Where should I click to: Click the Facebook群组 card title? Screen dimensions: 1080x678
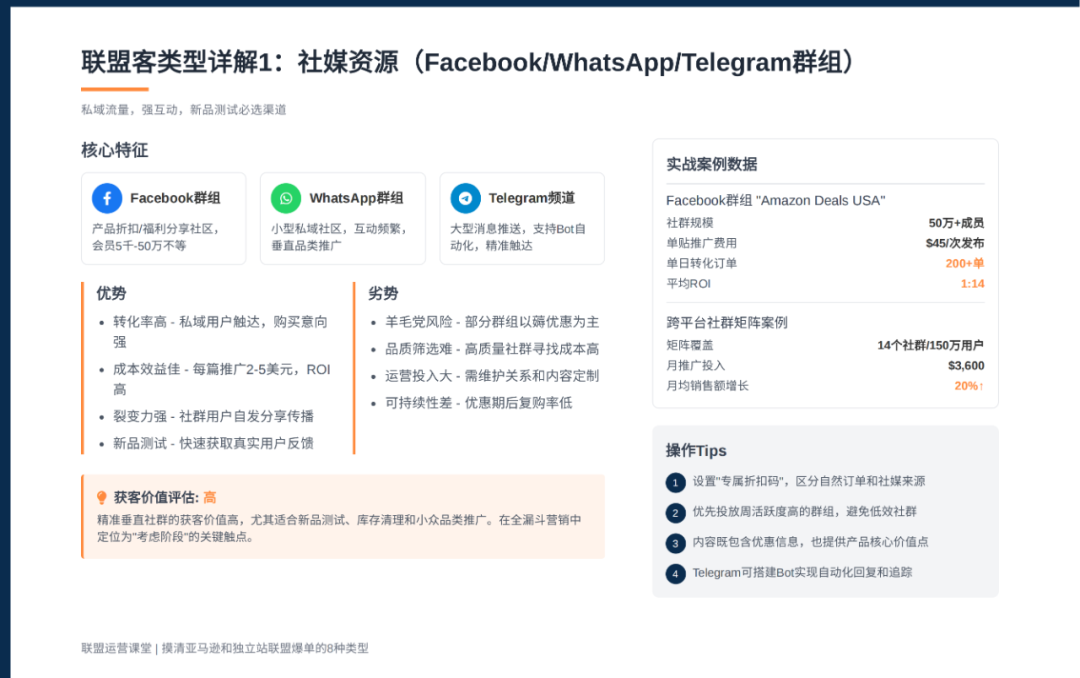point(175,198)
